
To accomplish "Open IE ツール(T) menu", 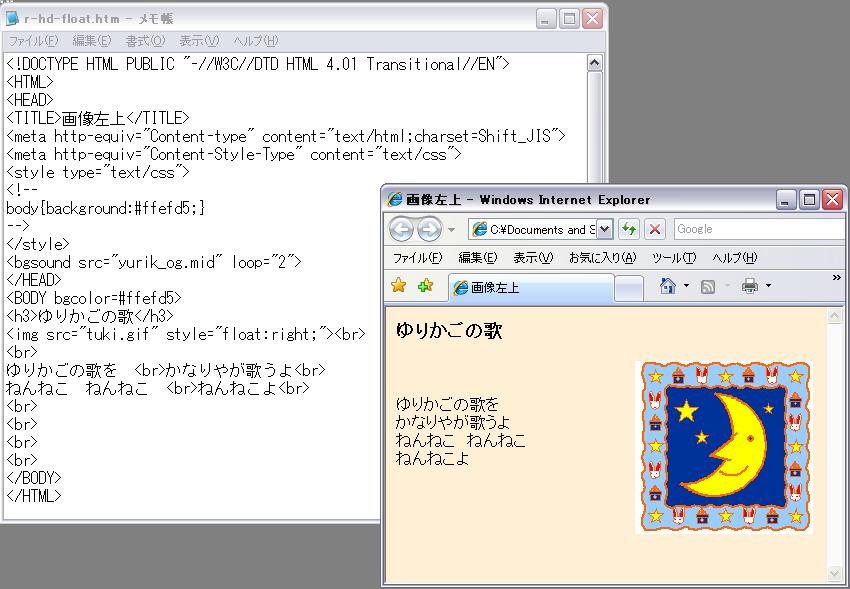I will pos(674,258).
